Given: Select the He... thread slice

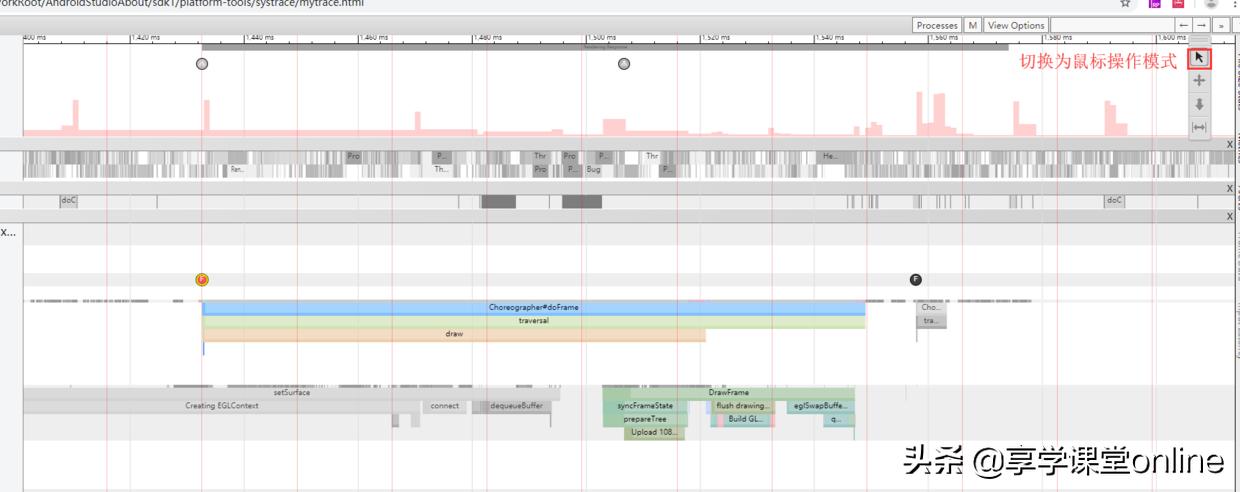Looking at the screenshot, I should coord(831,157).
